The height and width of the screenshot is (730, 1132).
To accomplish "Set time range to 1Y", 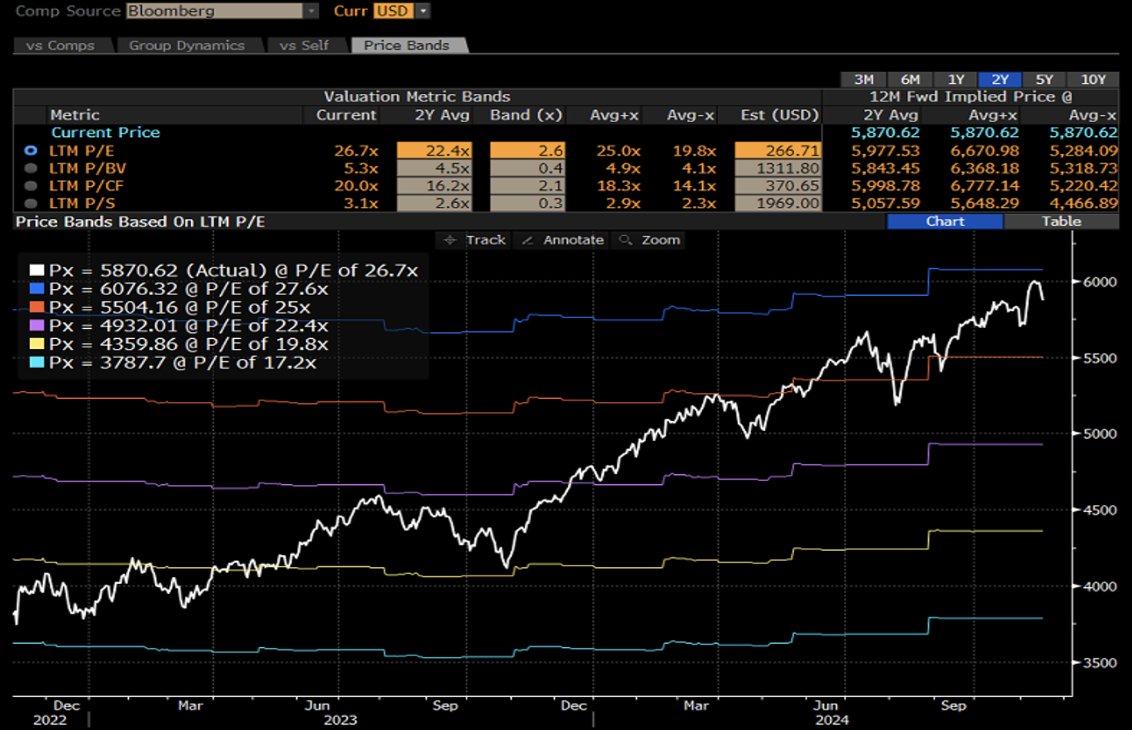I will click(x=956, y=79).
